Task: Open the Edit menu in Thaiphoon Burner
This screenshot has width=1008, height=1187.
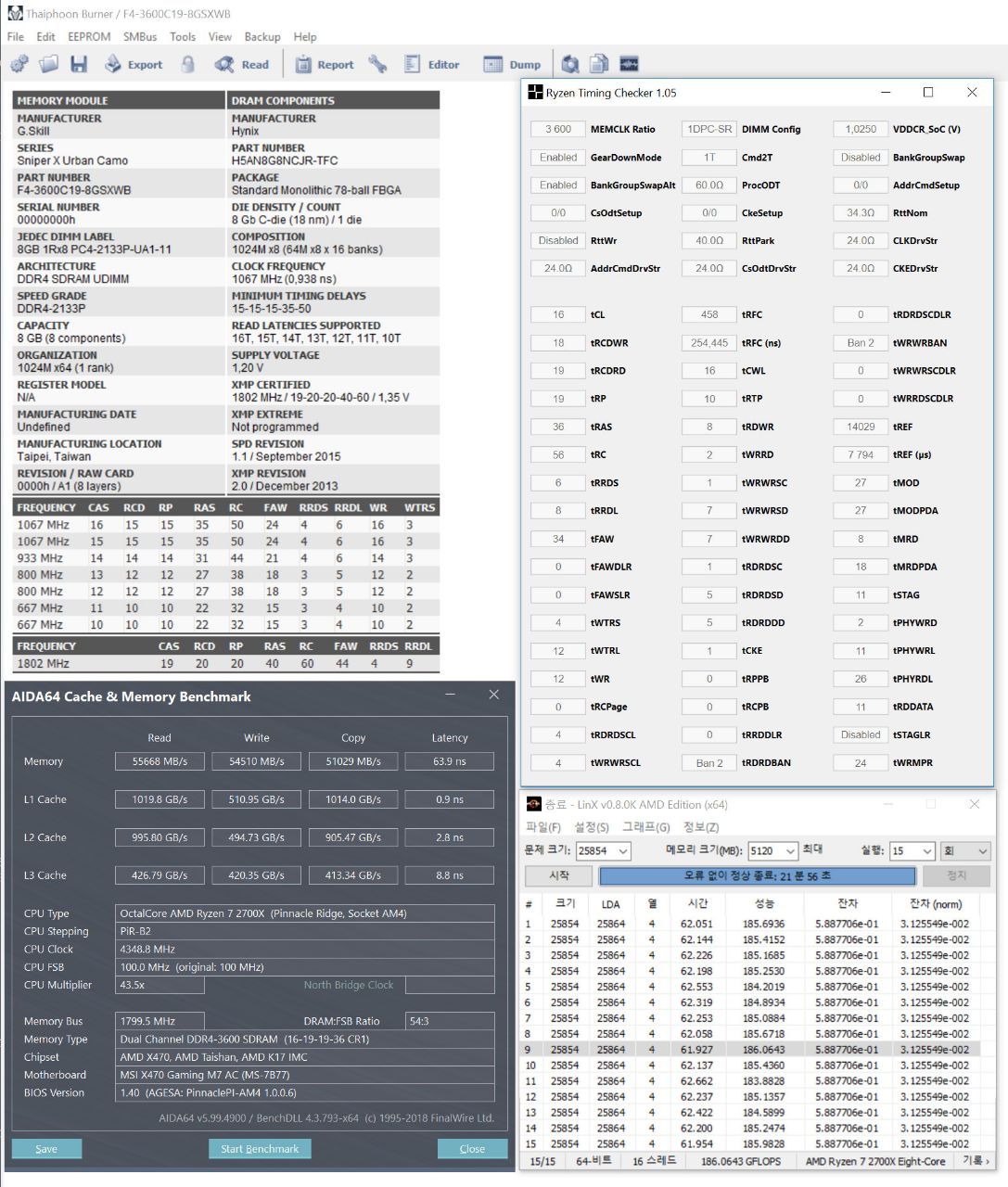Action: [x=45, y=36]
